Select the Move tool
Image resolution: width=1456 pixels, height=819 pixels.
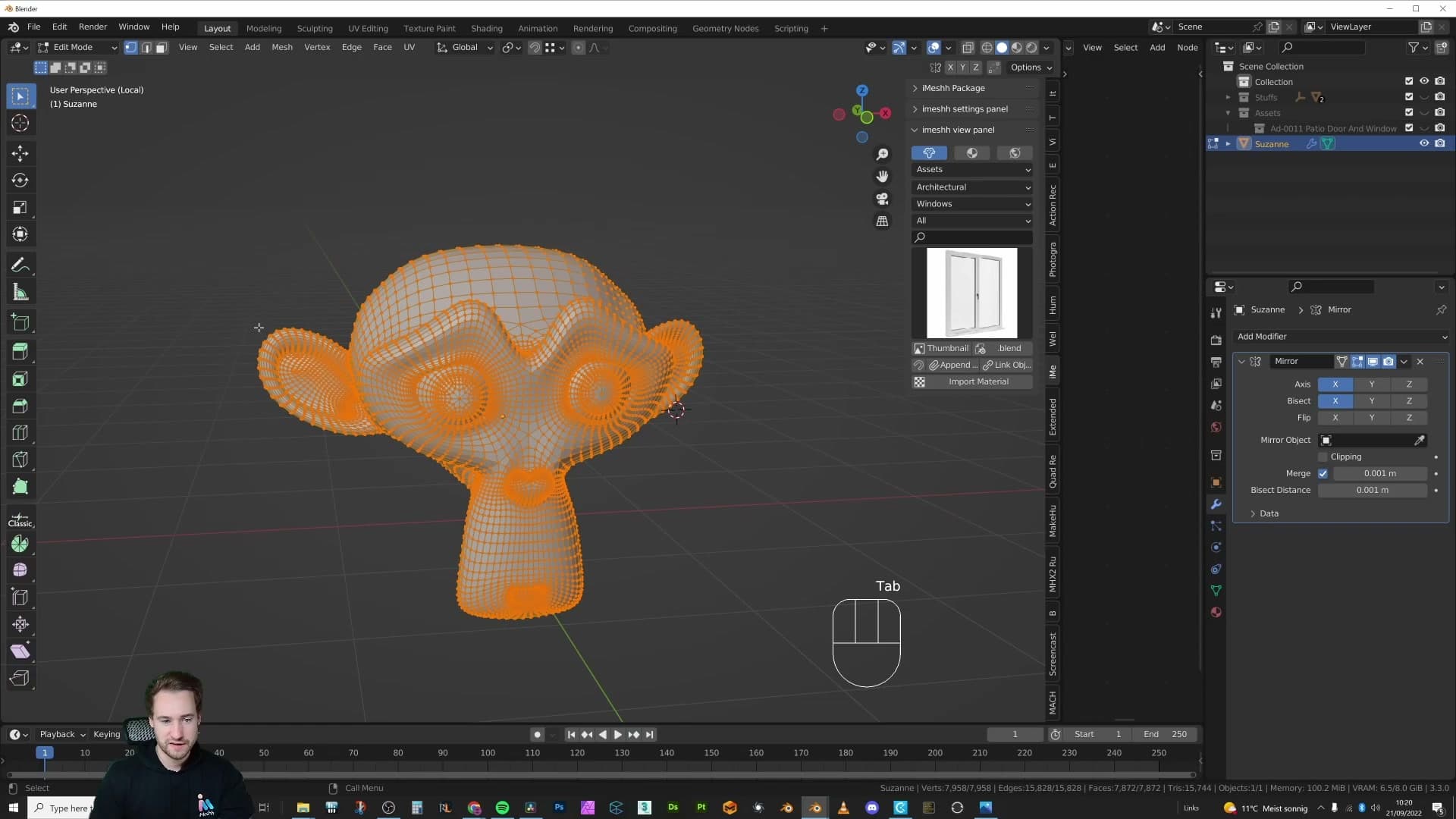pos(20,153)
